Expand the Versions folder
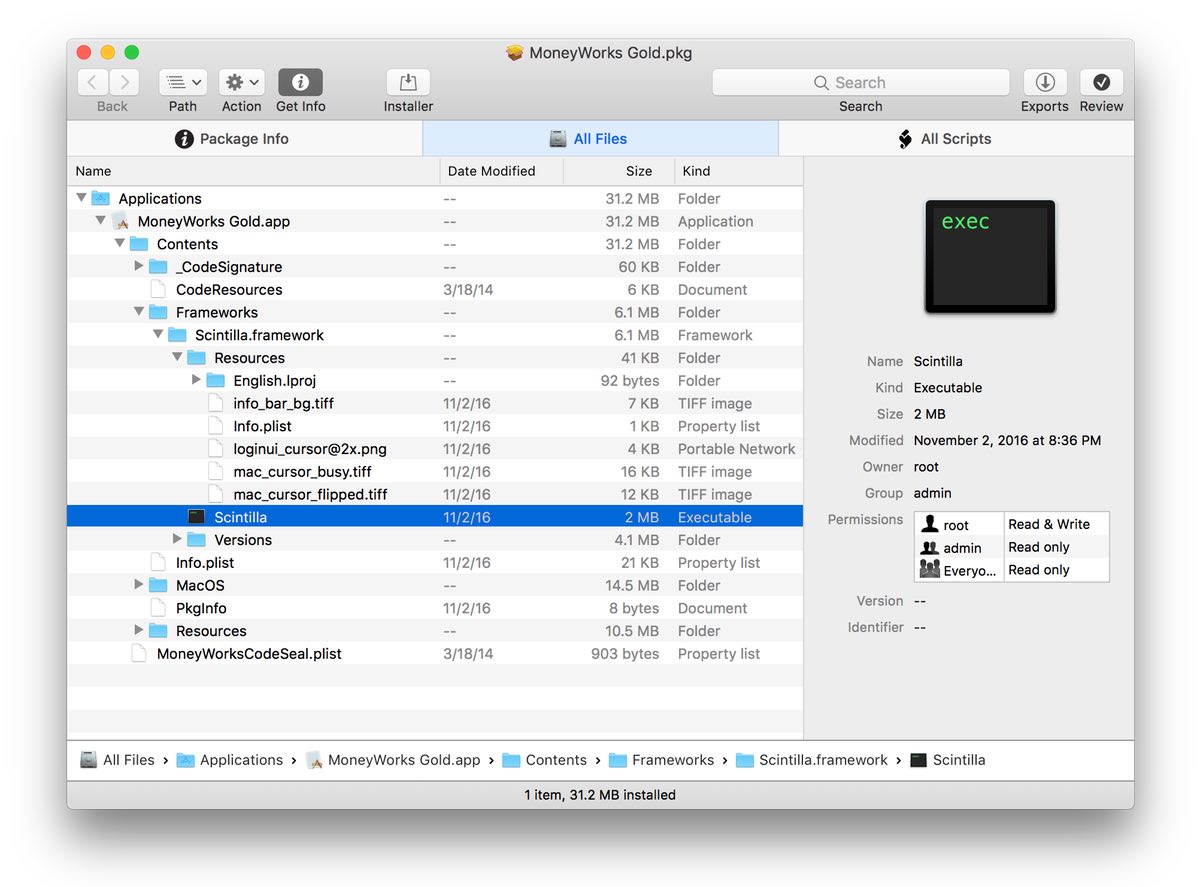Image resolution: width=1200 pixels, height=887 pixels. click(177, 540)
